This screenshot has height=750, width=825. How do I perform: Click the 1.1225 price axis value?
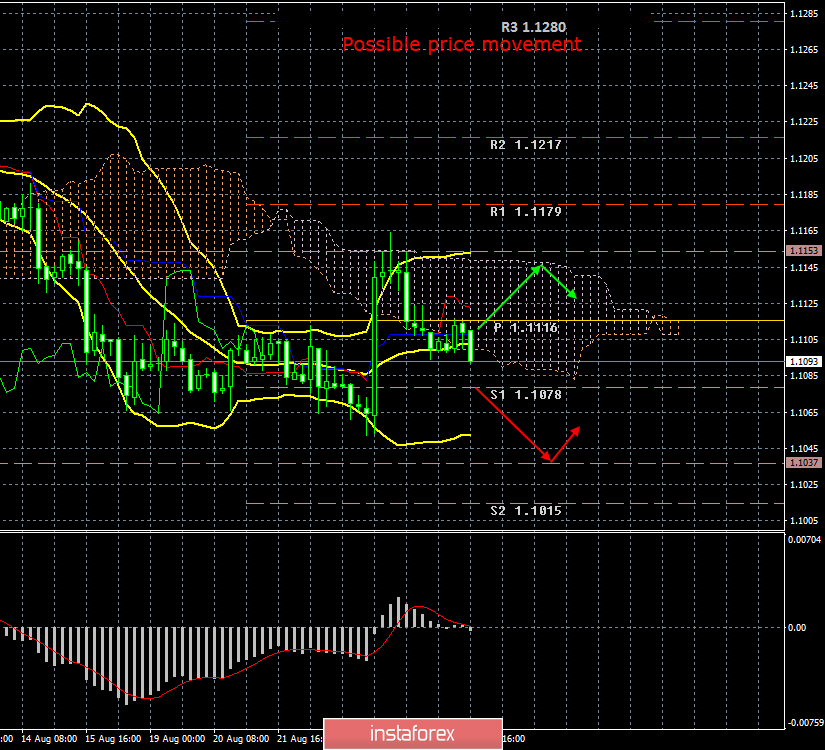point(804,122)
